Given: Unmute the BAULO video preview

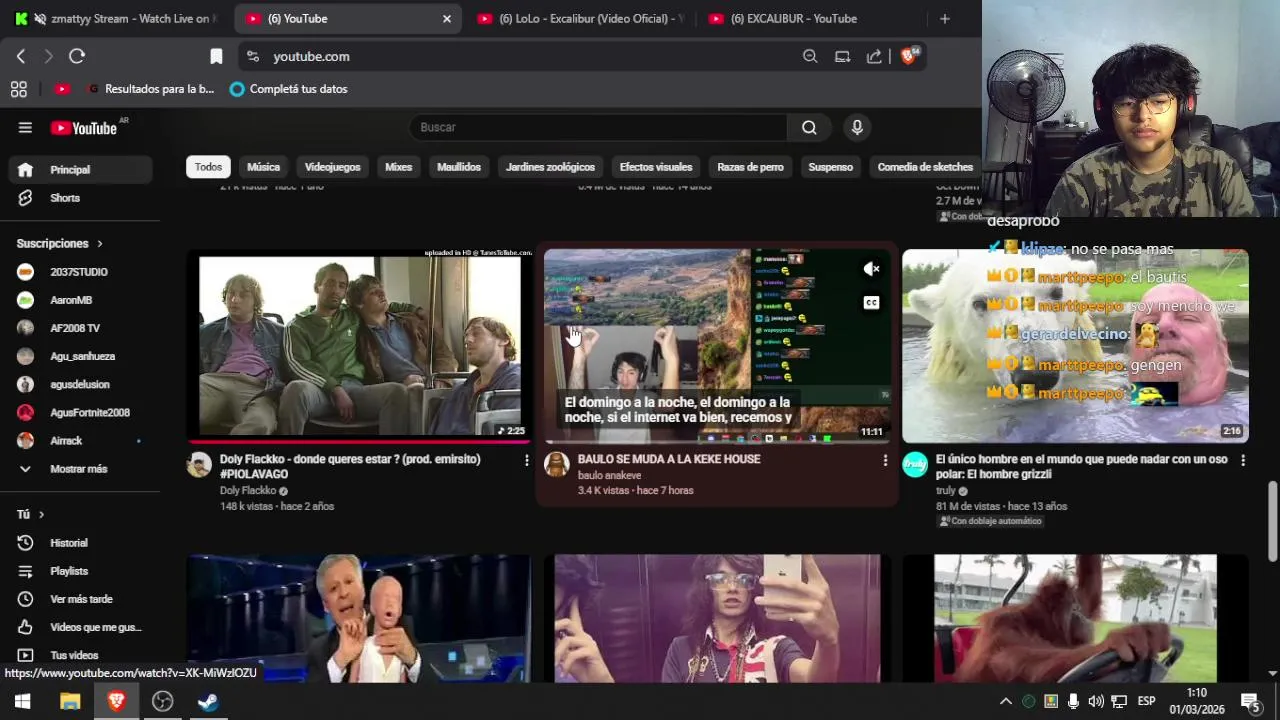Looking at the screenshot, I should click(871, 269).
